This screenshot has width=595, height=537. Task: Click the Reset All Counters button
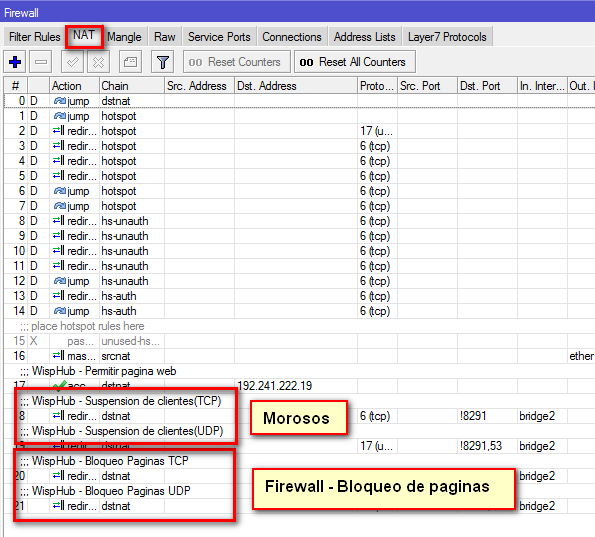point(354,62)
